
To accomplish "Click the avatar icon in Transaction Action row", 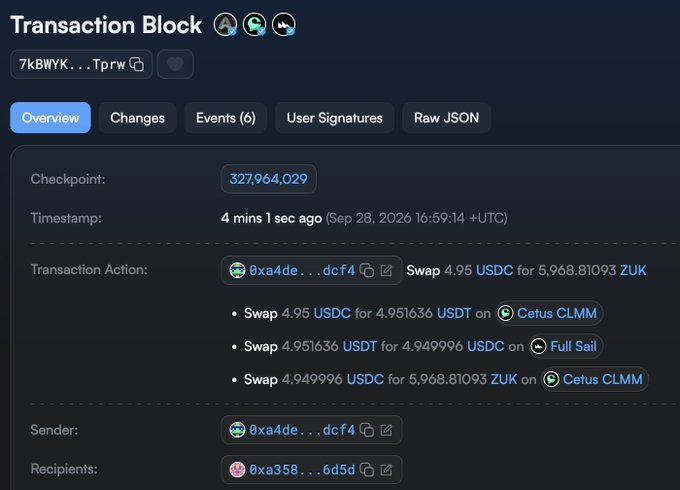I will [x=237, y=270].
